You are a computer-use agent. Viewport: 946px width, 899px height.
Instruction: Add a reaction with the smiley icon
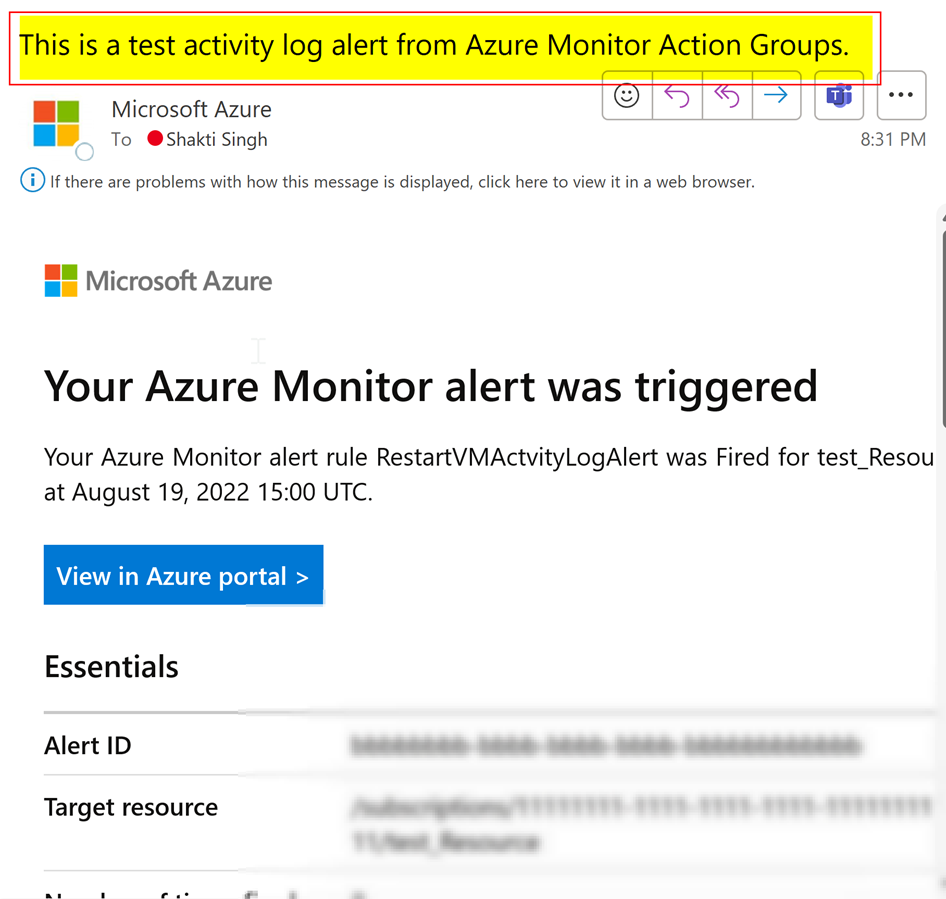click(626, 96)
